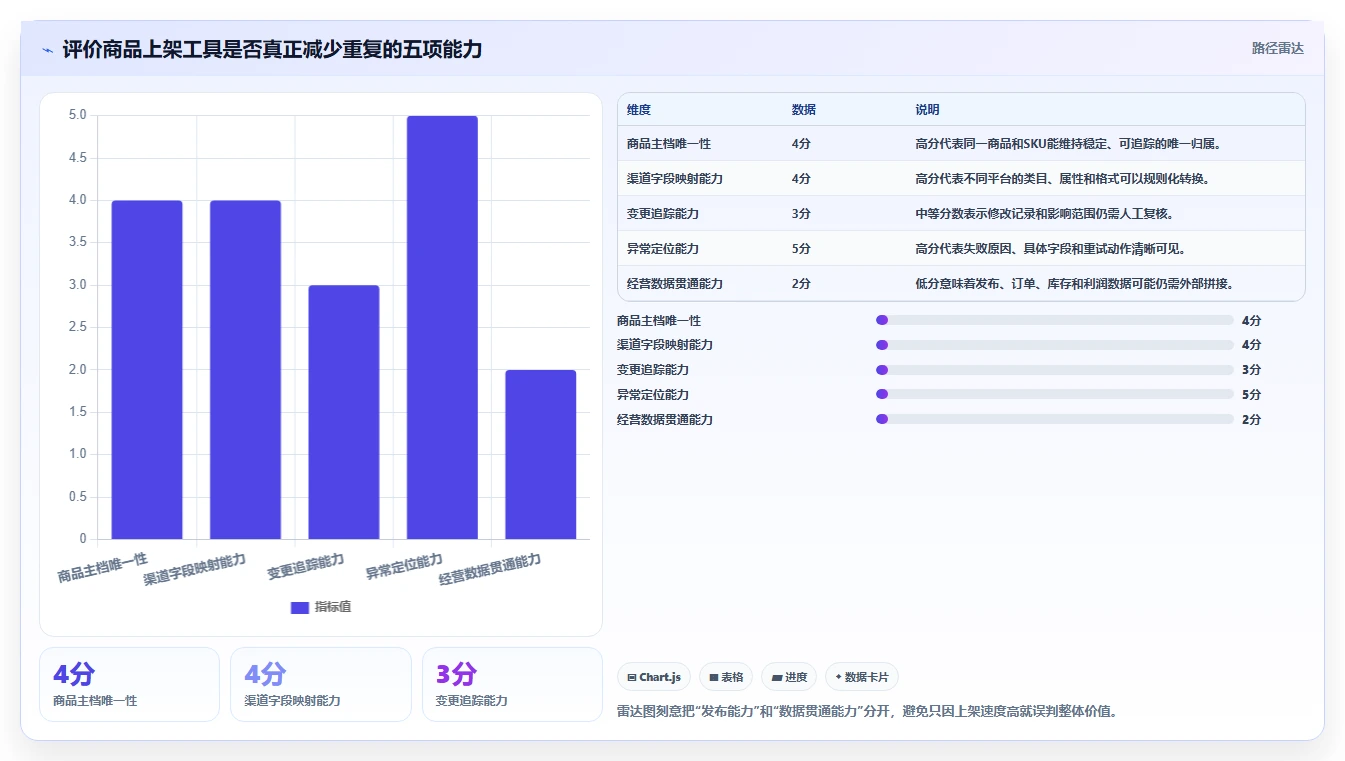Click the Chart.js tag chip
The width and height of the screenshot is (1345, 761).
click(x=654, y=677)
